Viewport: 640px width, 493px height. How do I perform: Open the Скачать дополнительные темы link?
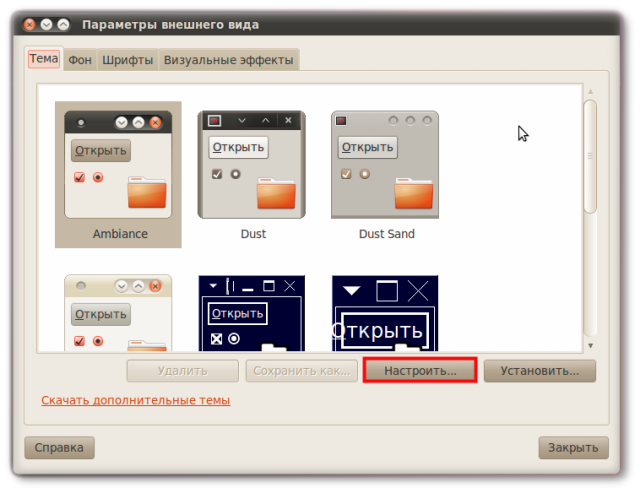click(135, 400)
